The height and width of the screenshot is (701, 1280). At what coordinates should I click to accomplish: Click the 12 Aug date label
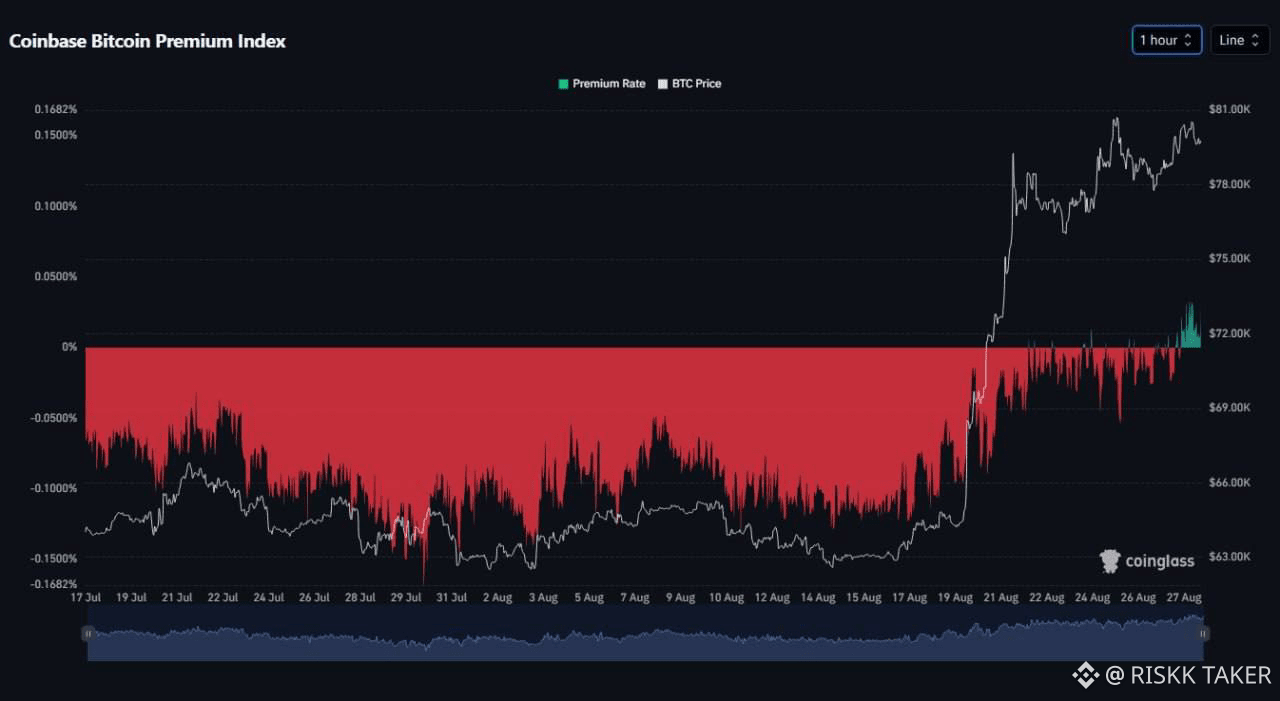click(772, 598)
